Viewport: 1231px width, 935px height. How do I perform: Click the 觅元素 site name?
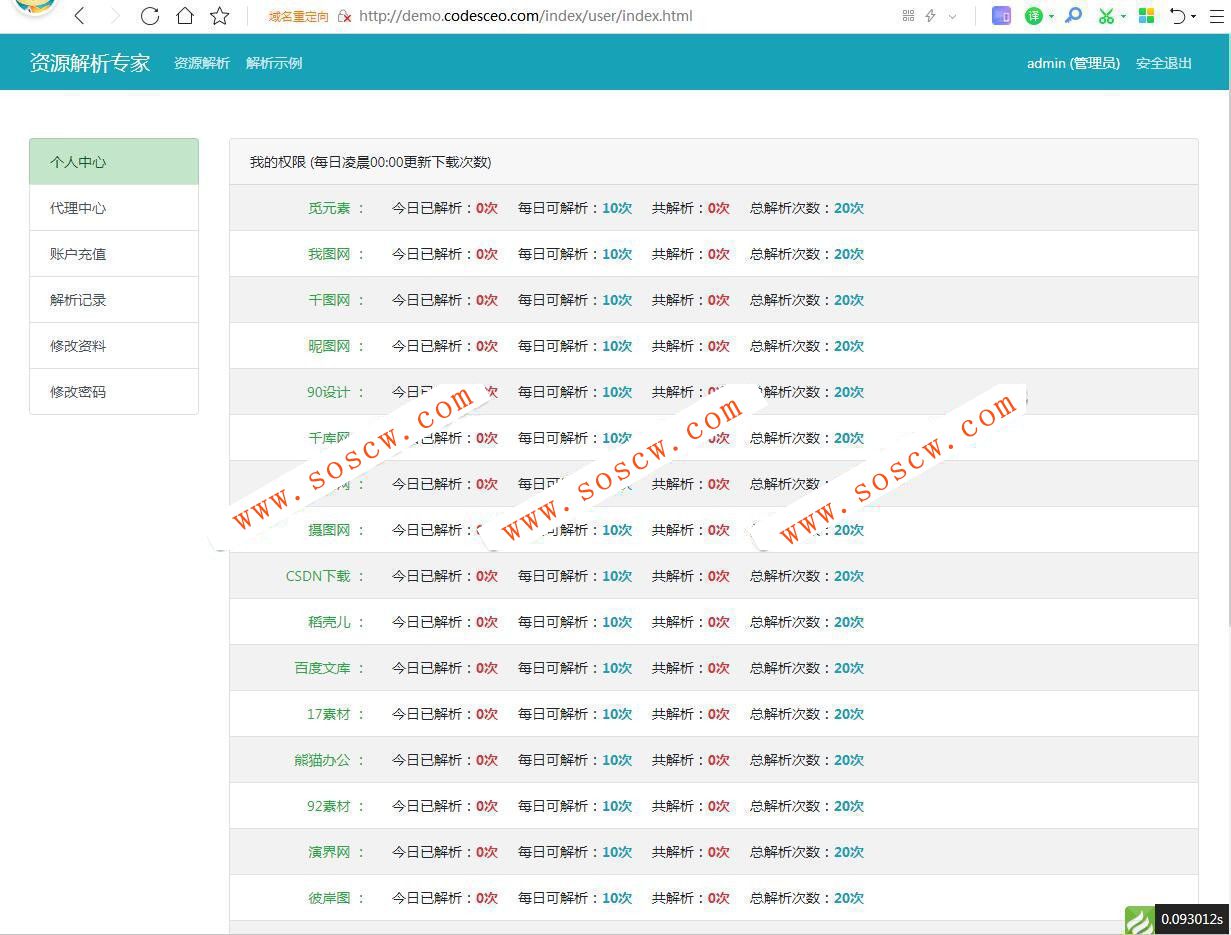coord(329,208)
